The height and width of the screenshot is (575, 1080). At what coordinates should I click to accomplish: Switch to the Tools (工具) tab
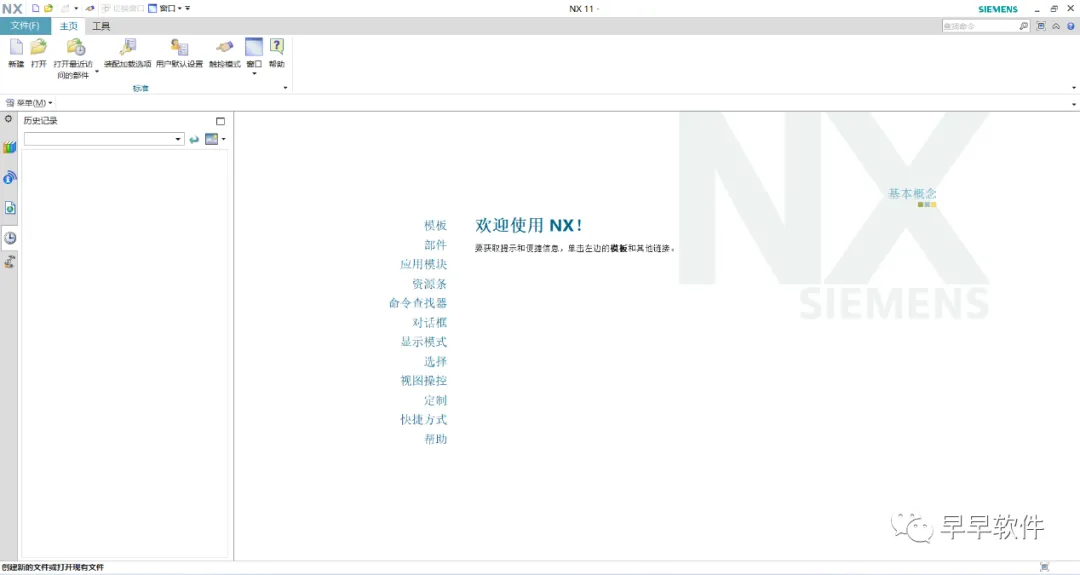click(101, 26)
